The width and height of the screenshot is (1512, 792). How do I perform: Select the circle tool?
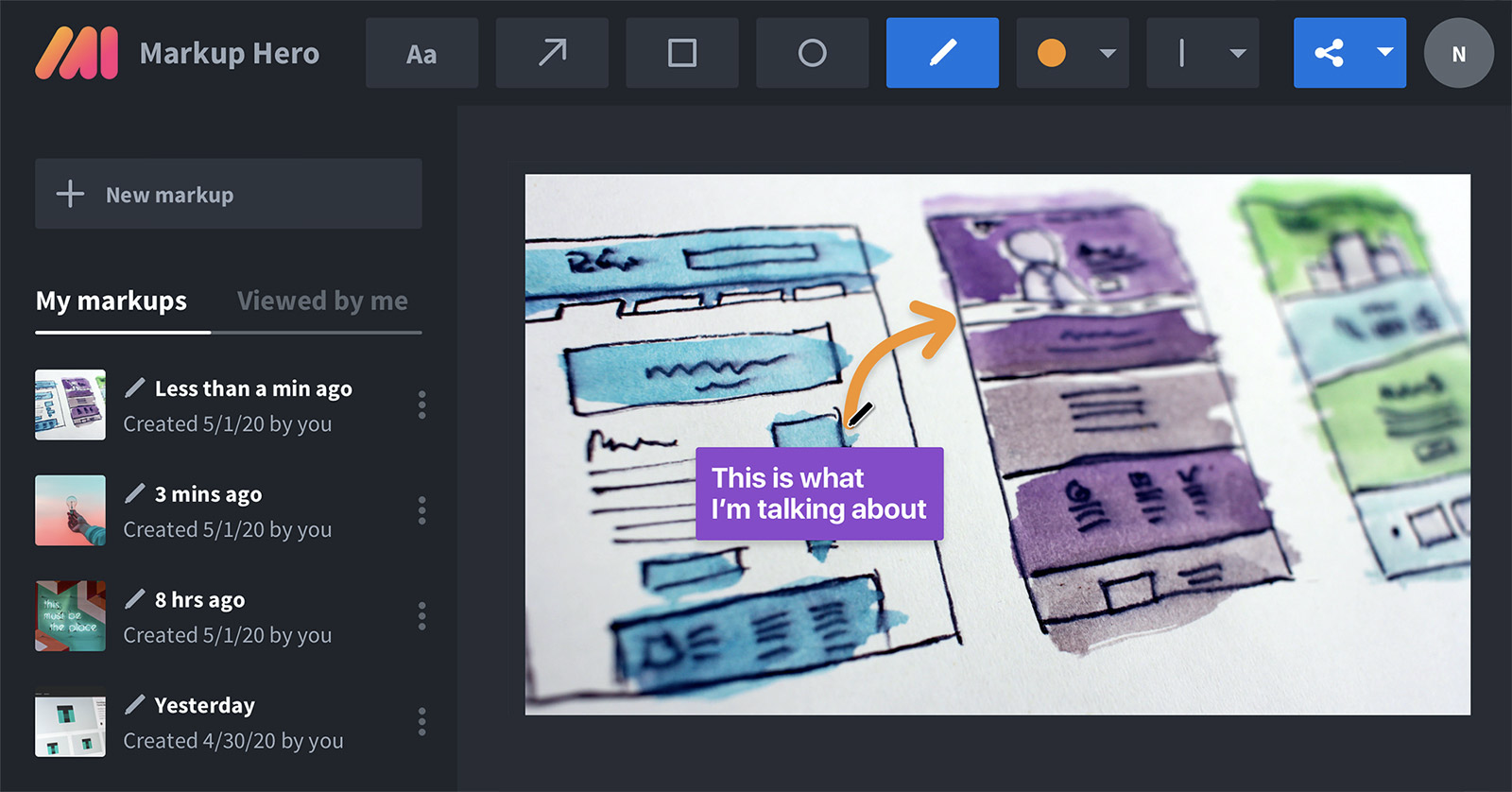click(x=812, y=53)
